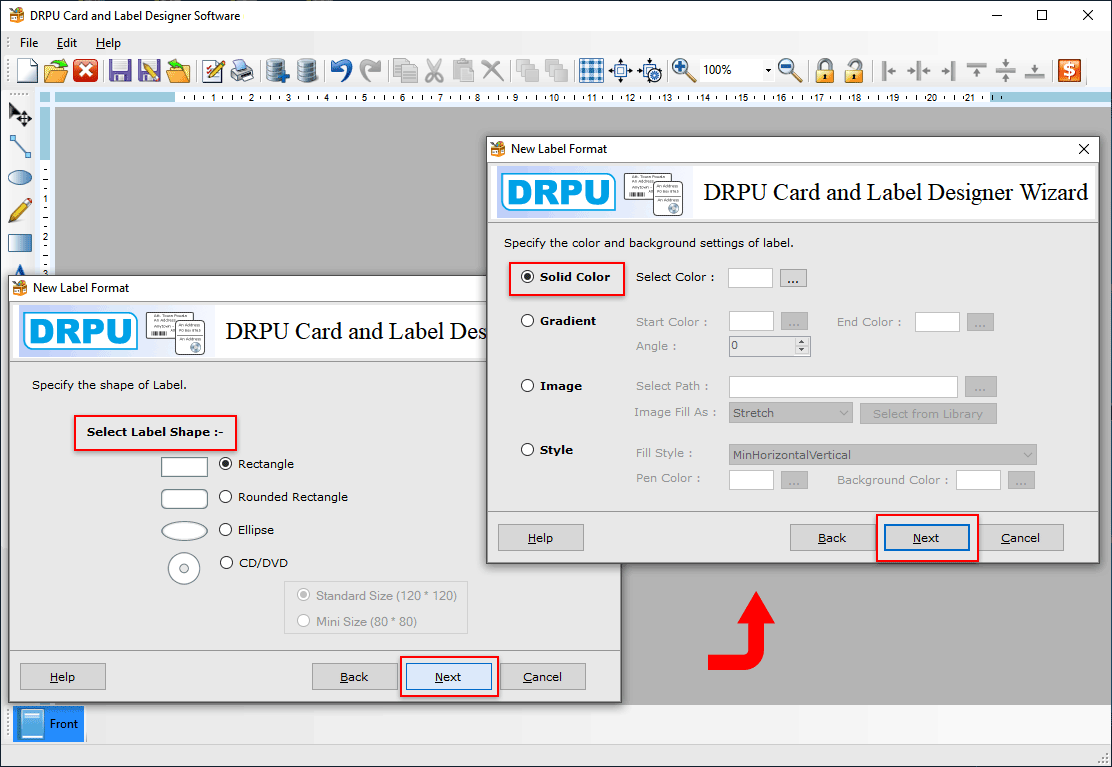The width and height of the screenshot is (1112, 767).
Task: Click the Angle spinner arrows
Action: pyautogui.click(x=801, y=346)
